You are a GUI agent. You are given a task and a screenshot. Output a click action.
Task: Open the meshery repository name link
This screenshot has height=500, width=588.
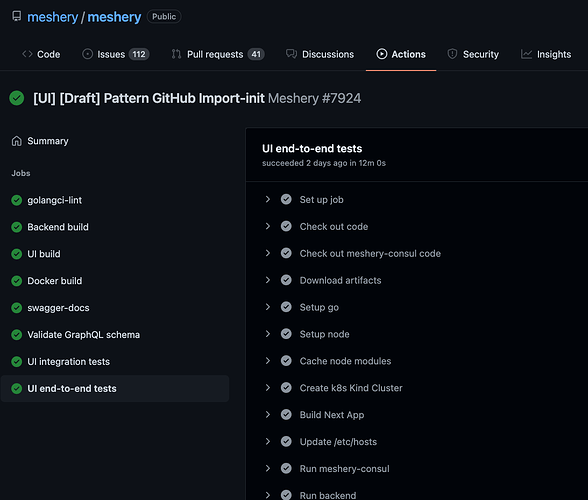[x=114, y=17]
